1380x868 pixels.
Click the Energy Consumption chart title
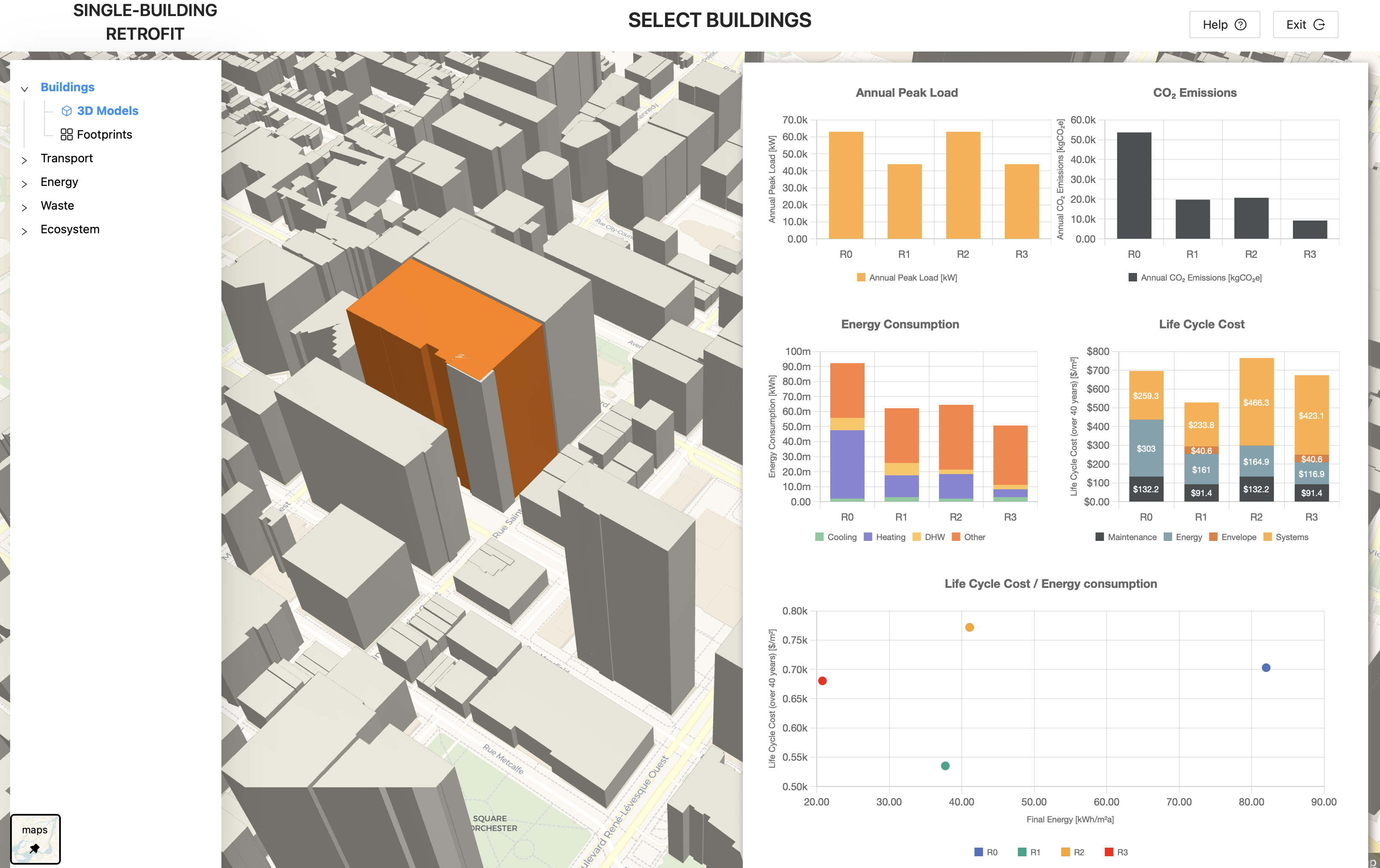(x=900, y=324)
